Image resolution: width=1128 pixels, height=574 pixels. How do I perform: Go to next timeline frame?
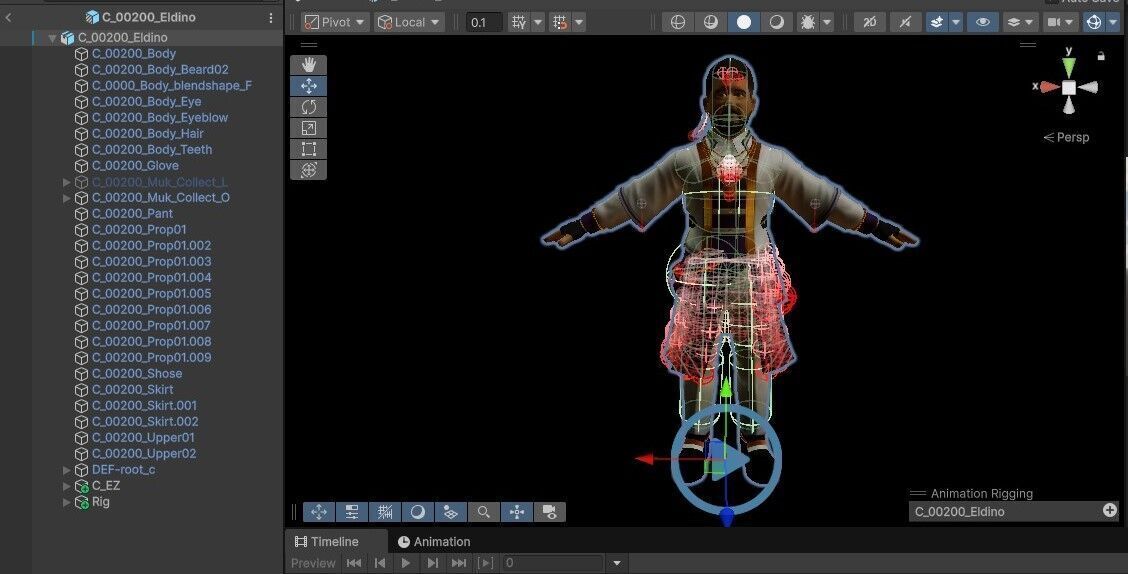432,563
